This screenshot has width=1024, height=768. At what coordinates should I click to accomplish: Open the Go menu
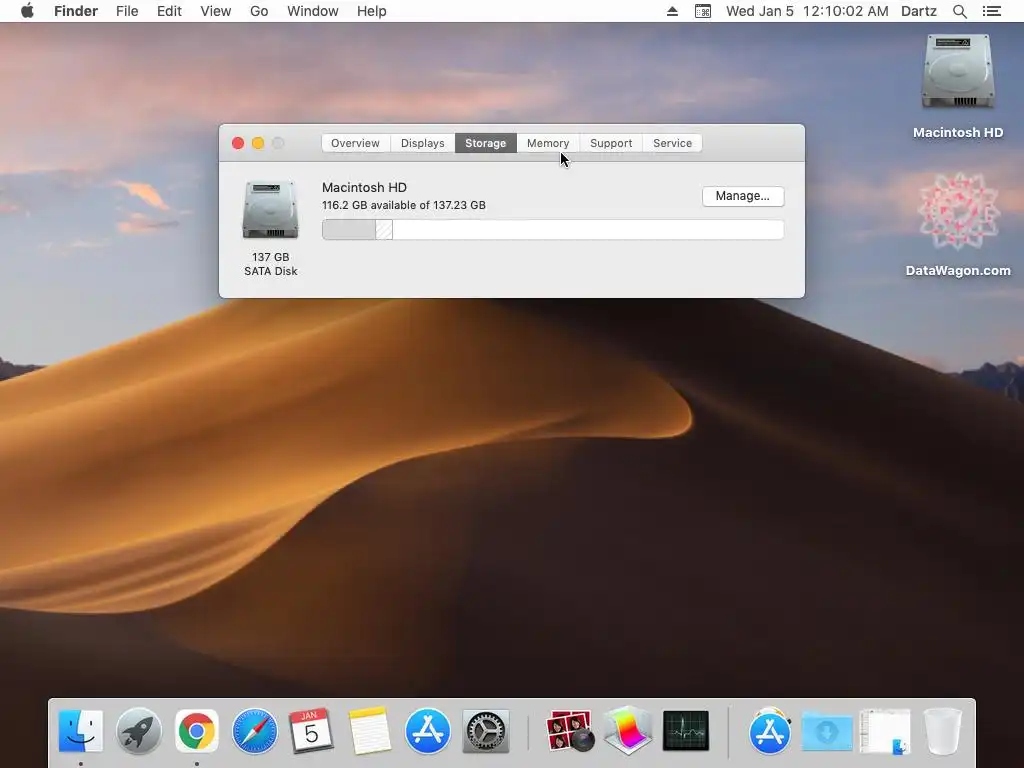pos(259,11)
